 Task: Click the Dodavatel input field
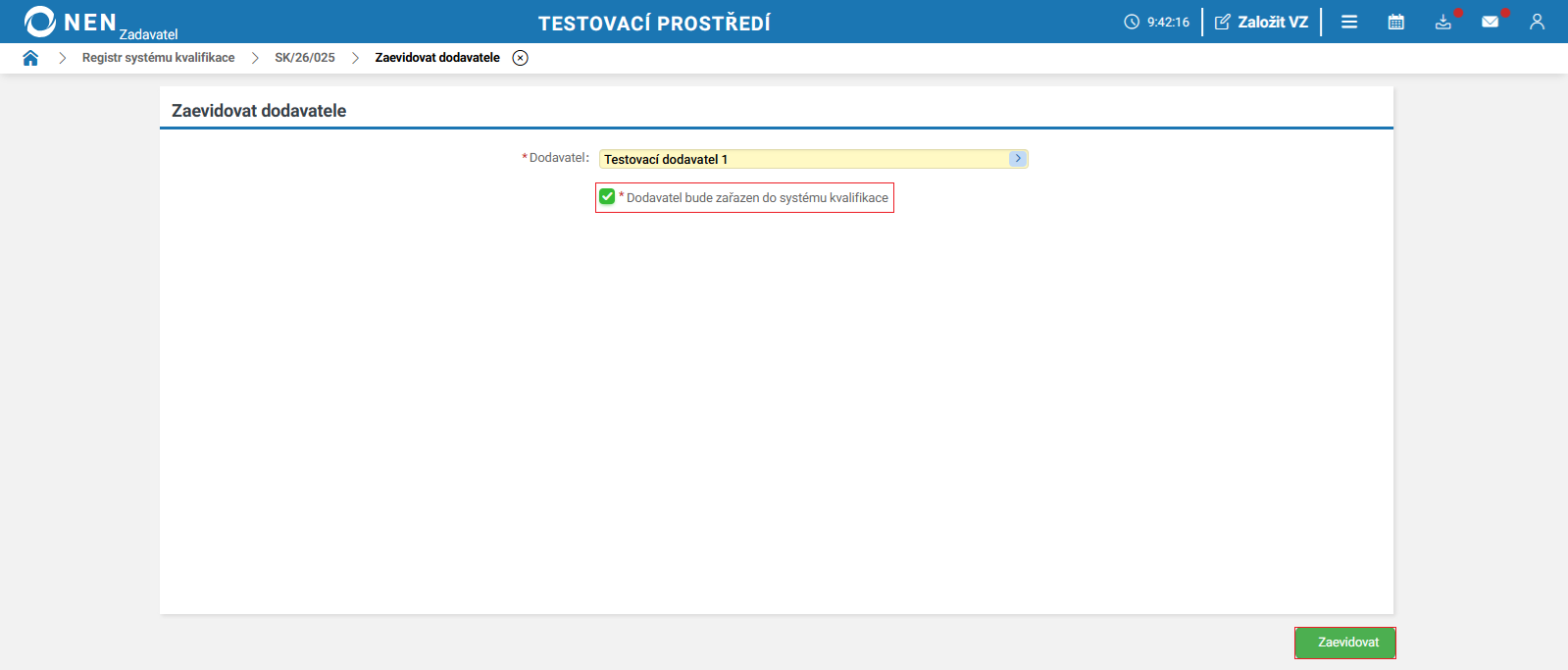pyautogui.click(x=813, y=159)
